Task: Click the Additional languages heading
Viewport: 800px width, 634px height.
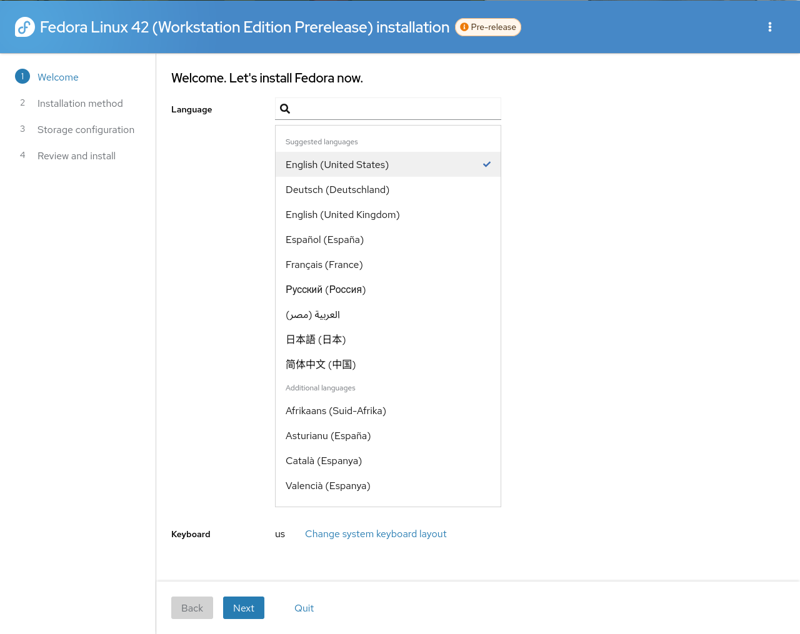Action: [320, 388]
